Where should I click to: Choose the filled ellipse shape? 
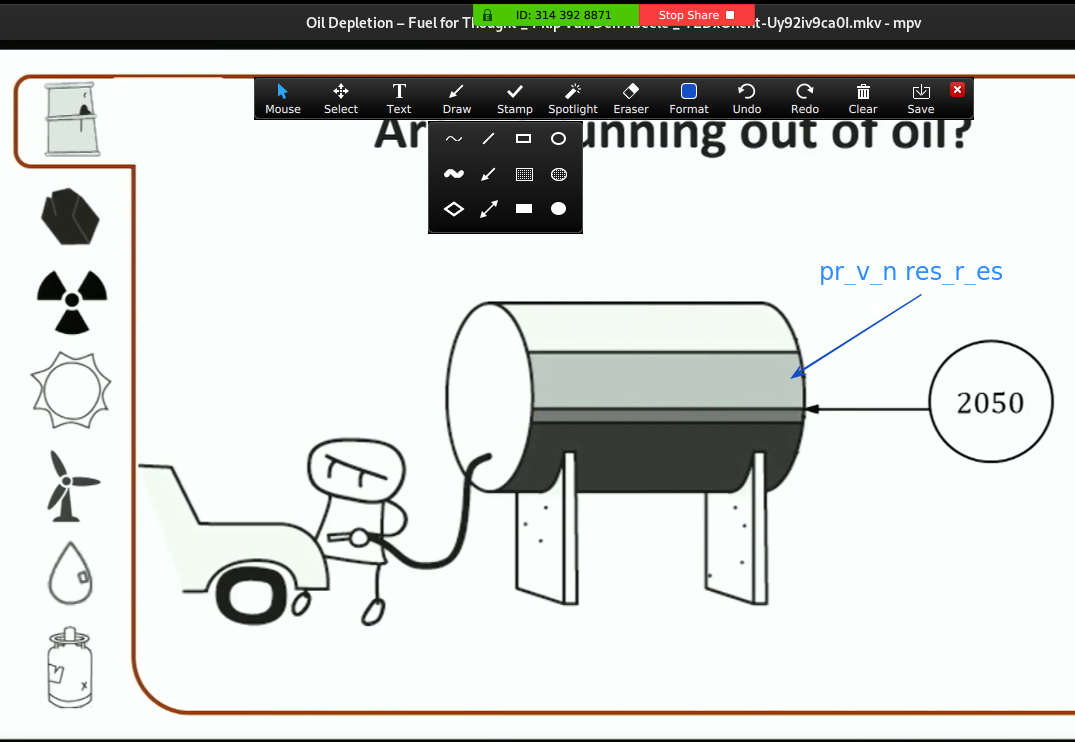[x=559, y=209]
